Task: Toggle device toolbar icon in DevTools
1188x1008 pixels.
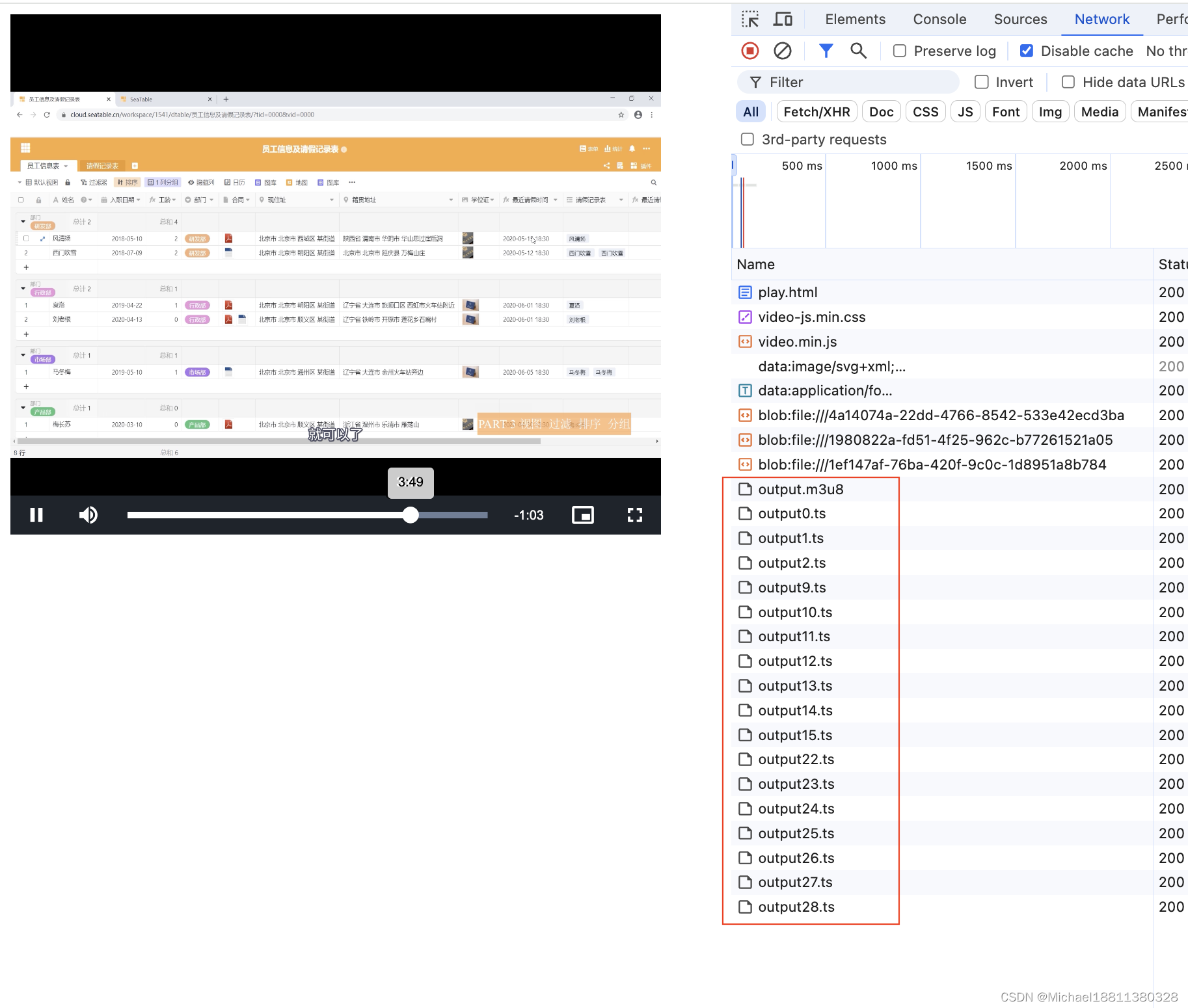Action: 783,19
